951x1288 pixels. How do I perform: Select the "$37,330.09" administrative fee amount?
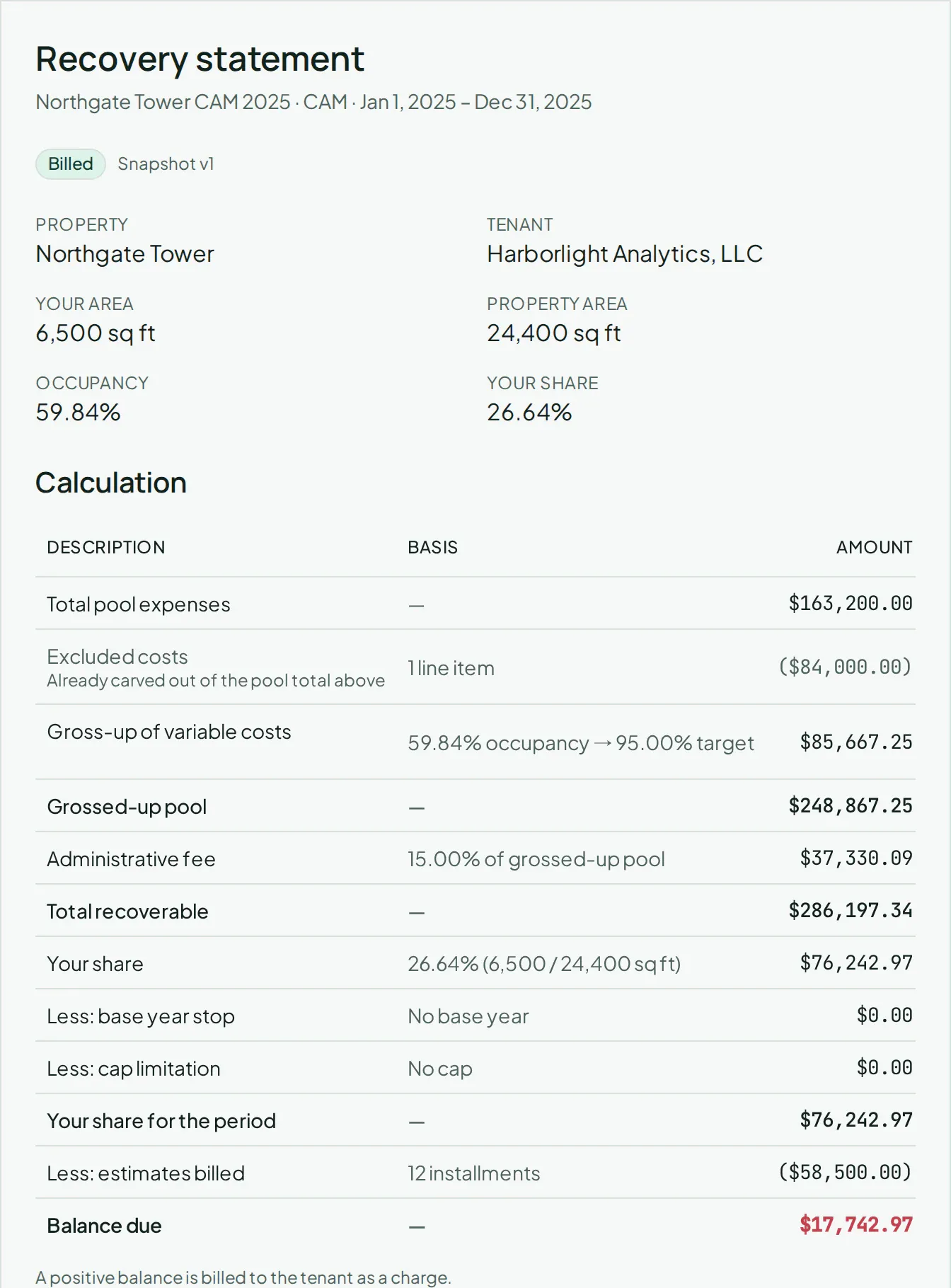pyautogui.click(x=856, y=858)
